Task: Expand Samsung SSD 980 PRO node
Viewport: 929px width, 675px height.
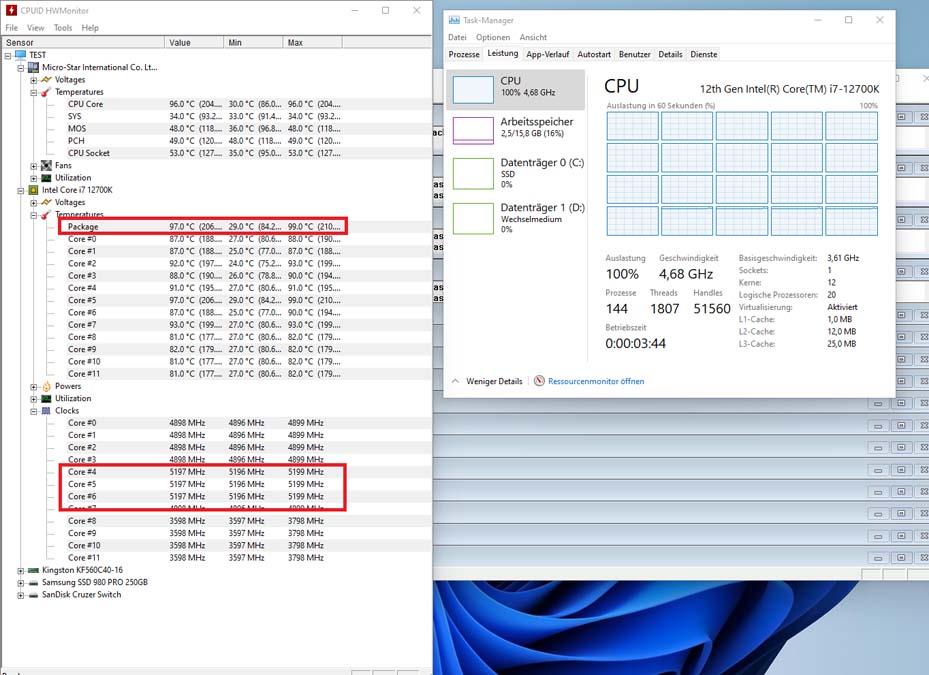Action: click(21, 583)
